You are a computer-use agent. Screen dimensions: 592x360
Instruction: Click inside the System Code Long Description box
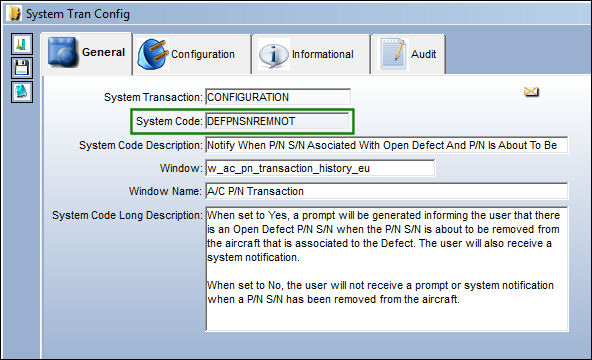click(387, 269)
